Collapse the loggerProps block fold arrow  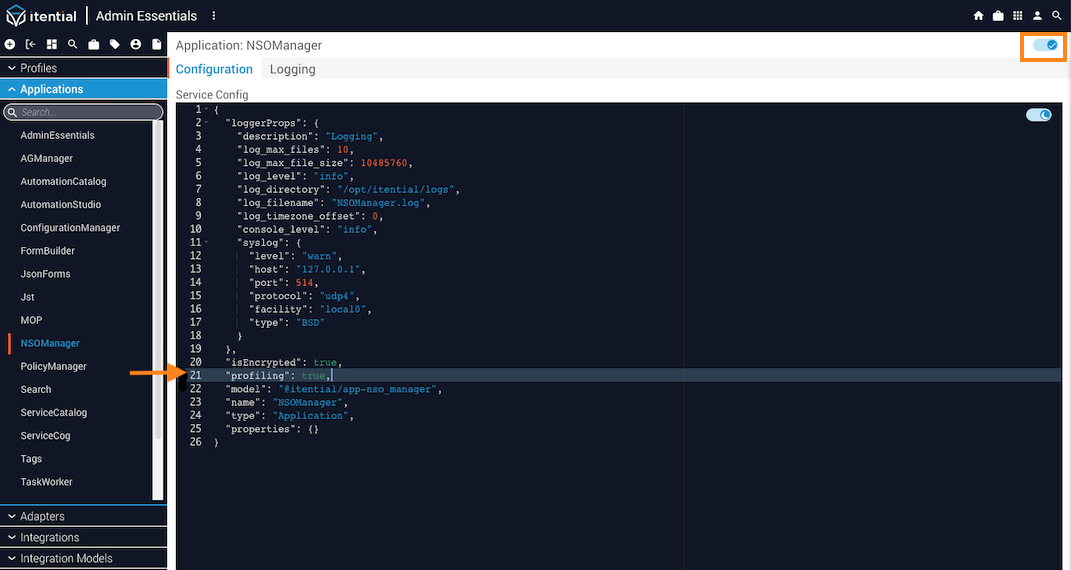point(206,123)
